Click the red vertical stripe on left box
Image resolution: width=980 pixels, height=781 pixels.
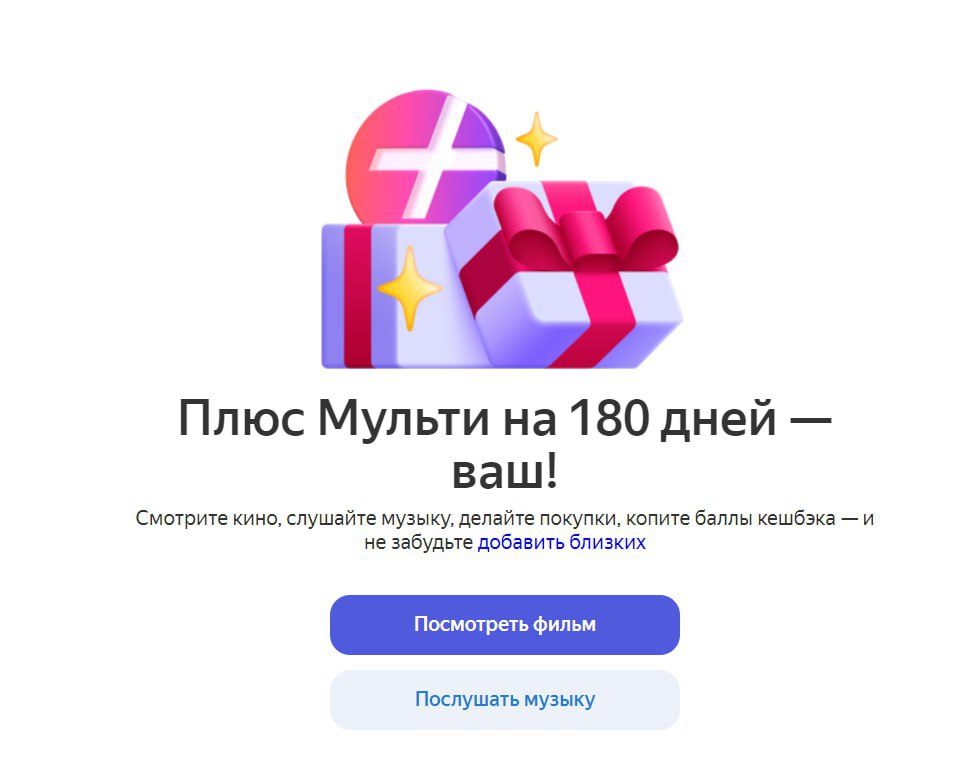pyautogui.click(x=358, y=296)
